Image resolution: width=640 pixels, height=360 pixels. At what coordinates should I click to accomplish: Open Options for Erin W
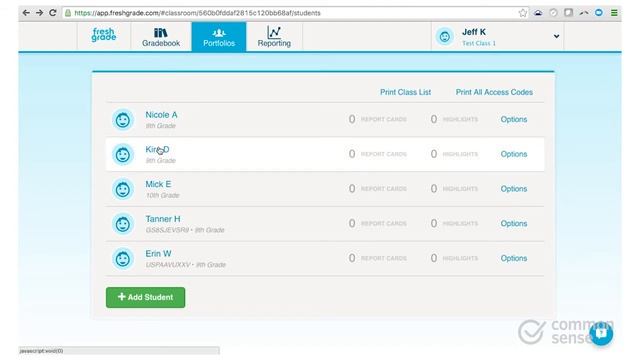click(x=513, y=258)
